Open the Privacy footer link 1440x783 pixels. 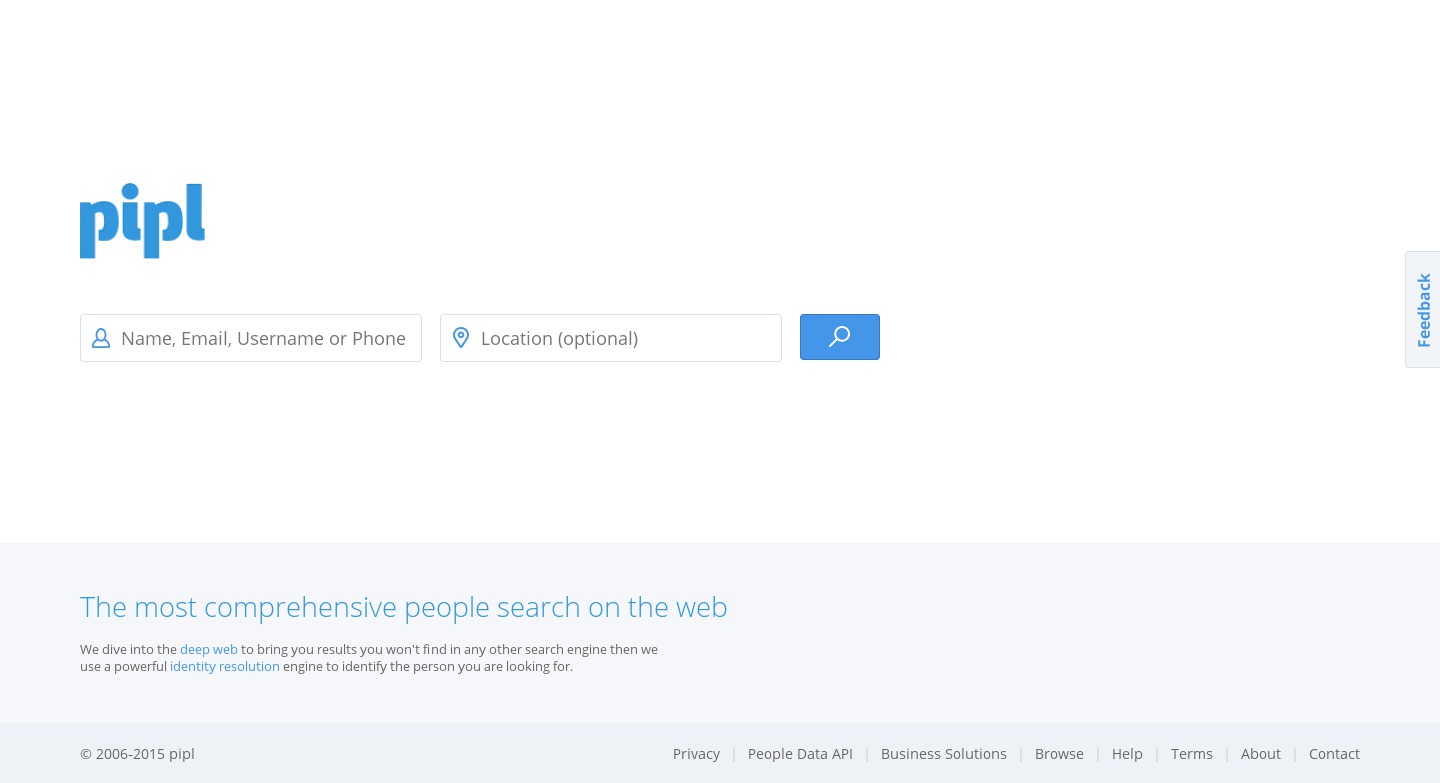click(x=696, y=754)
